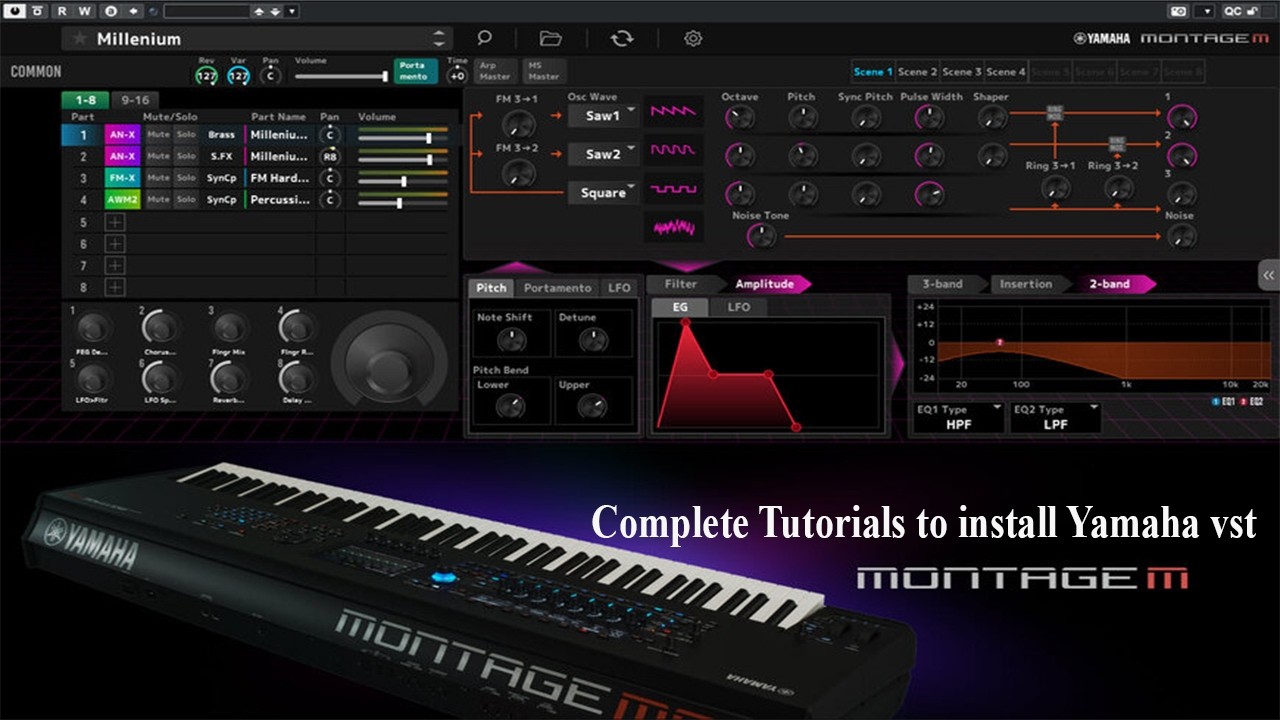Screen dimensions: 1280x720
Task: Click the Detune knob
Action: pyautogui.click(x=592, y=341)
